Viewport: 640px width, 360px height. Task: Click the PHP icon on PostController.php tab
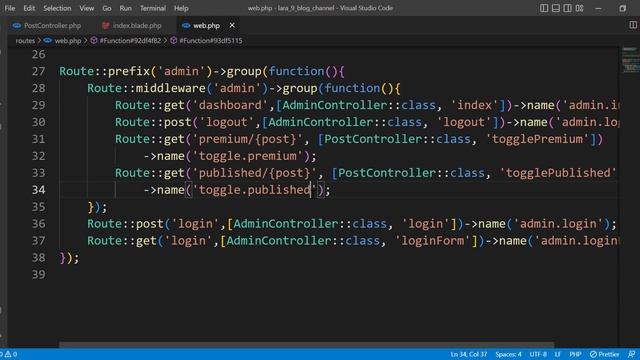(x=17, y=25)
